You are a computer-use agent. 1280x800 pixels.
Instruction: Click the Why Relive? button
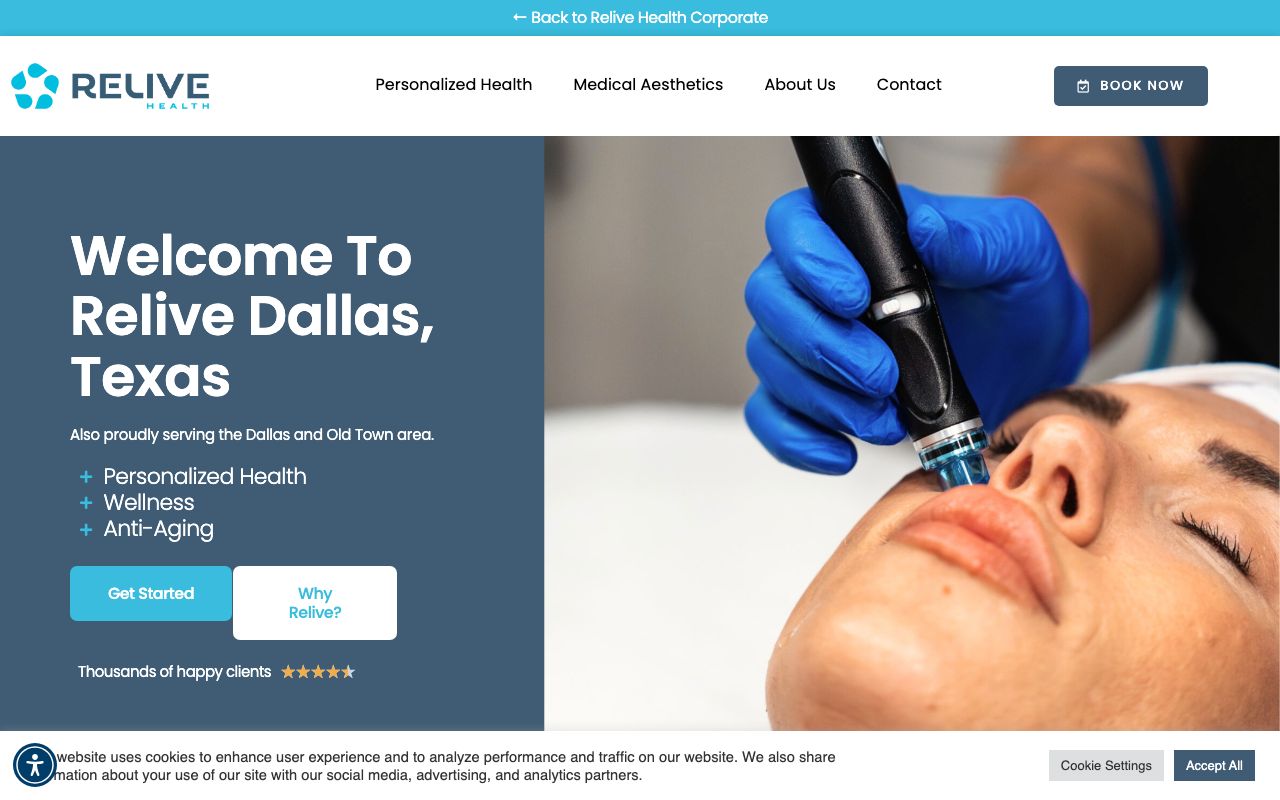[315, 603]
